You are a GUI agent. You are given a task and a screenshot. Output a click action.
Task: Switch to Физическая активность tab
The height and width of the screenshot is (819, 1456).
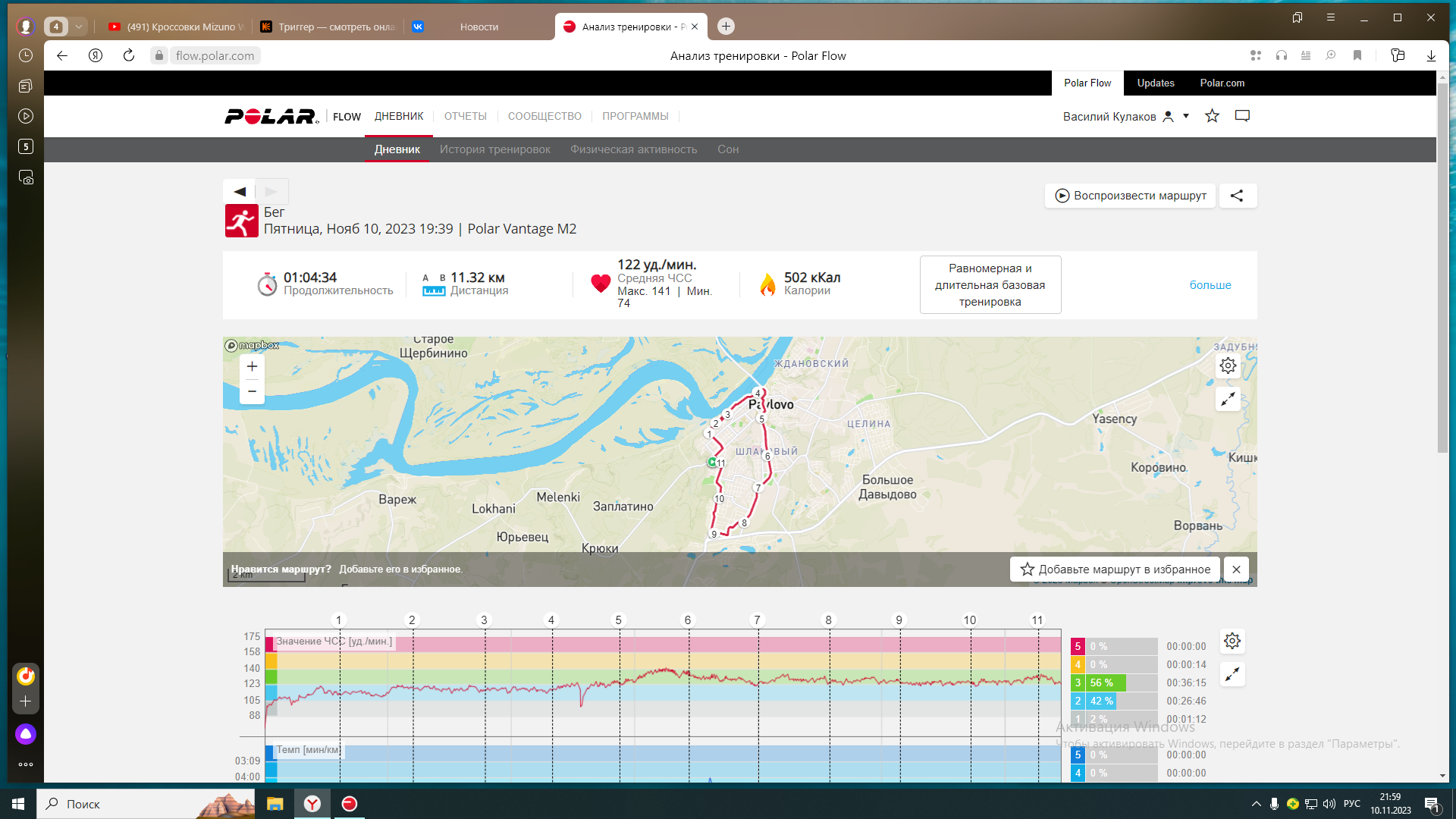[634, 149]
